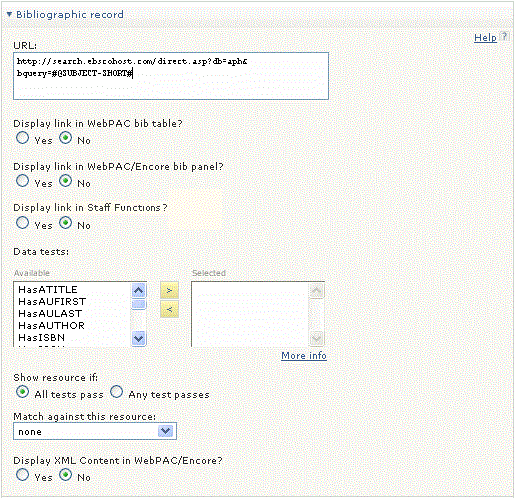Image resolution: width=515 pixels, height=498 pixels.
Task: Open Match against this resource dropdown
Action: point(95,431)
